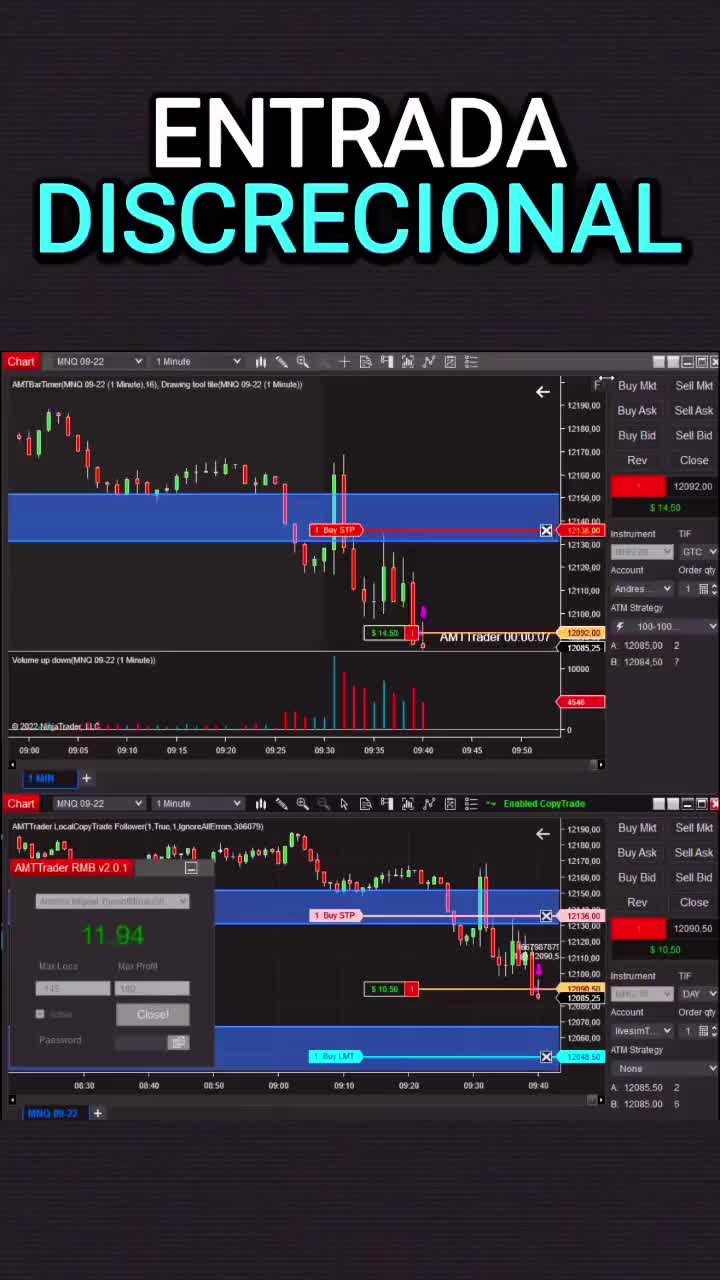Screen dimensions: 720x1280
Task: Click Buy LMT order label on bottom chart
Action: pos(335,1057)
